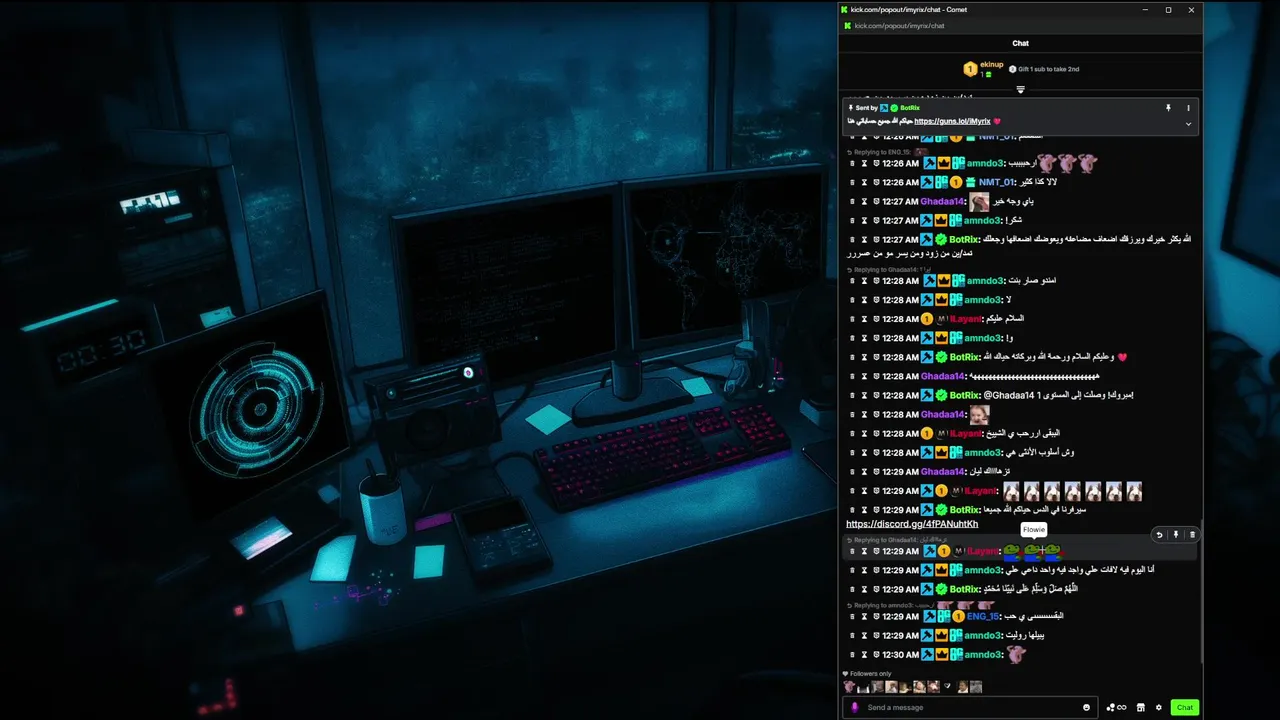This screenshot has height=720, width=1280.
Task: Click 'Gift 1 sub to take 2nd'
Action: [x=1044, y=69]
